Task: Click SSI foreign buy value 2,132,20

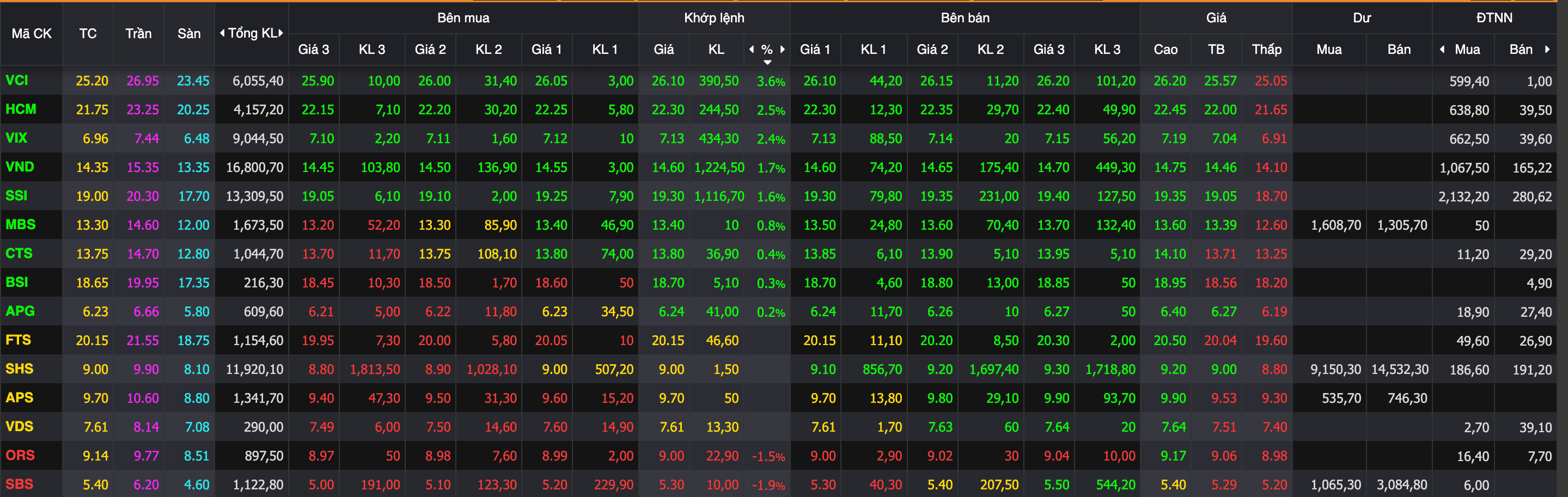Action: point(1464,197)
